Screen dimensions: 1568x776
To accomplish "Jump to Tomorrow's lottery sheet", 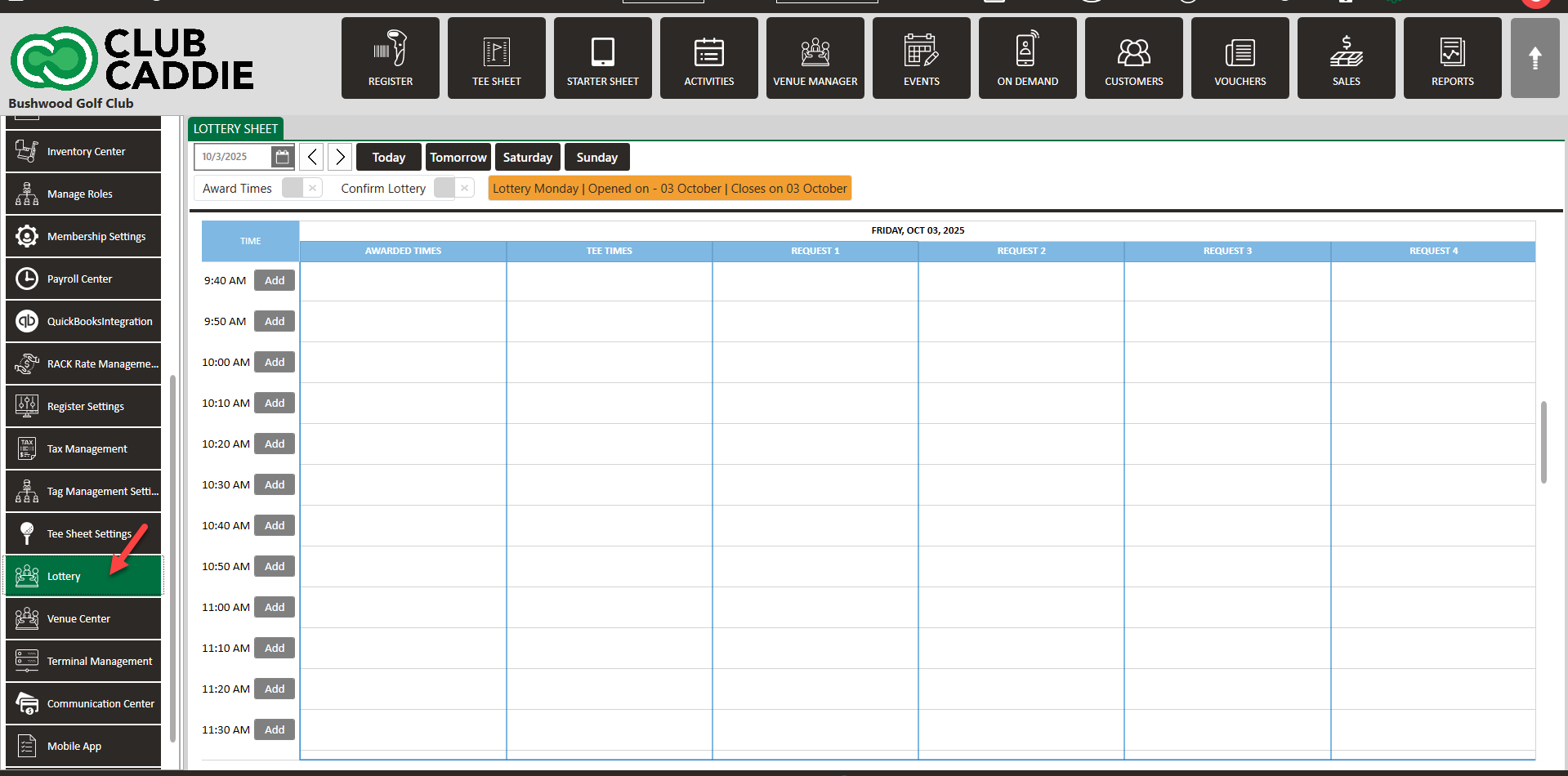I will pos(458,157).
